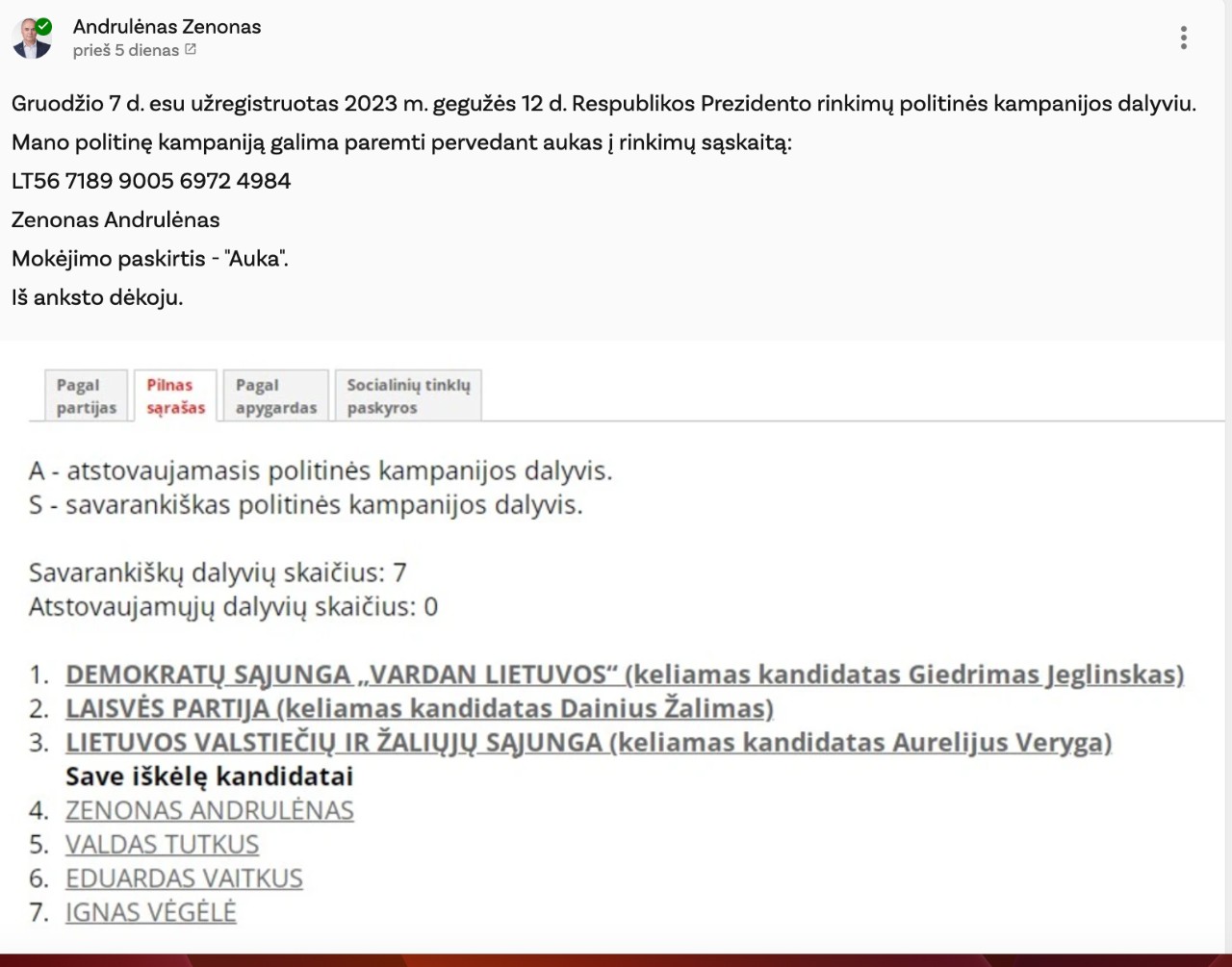This screenshot has height=967, width=1232.
Task: Open Demokratų sąjunga 'Vardan Lietuvos' candidate link
Action: coord(625,674)
